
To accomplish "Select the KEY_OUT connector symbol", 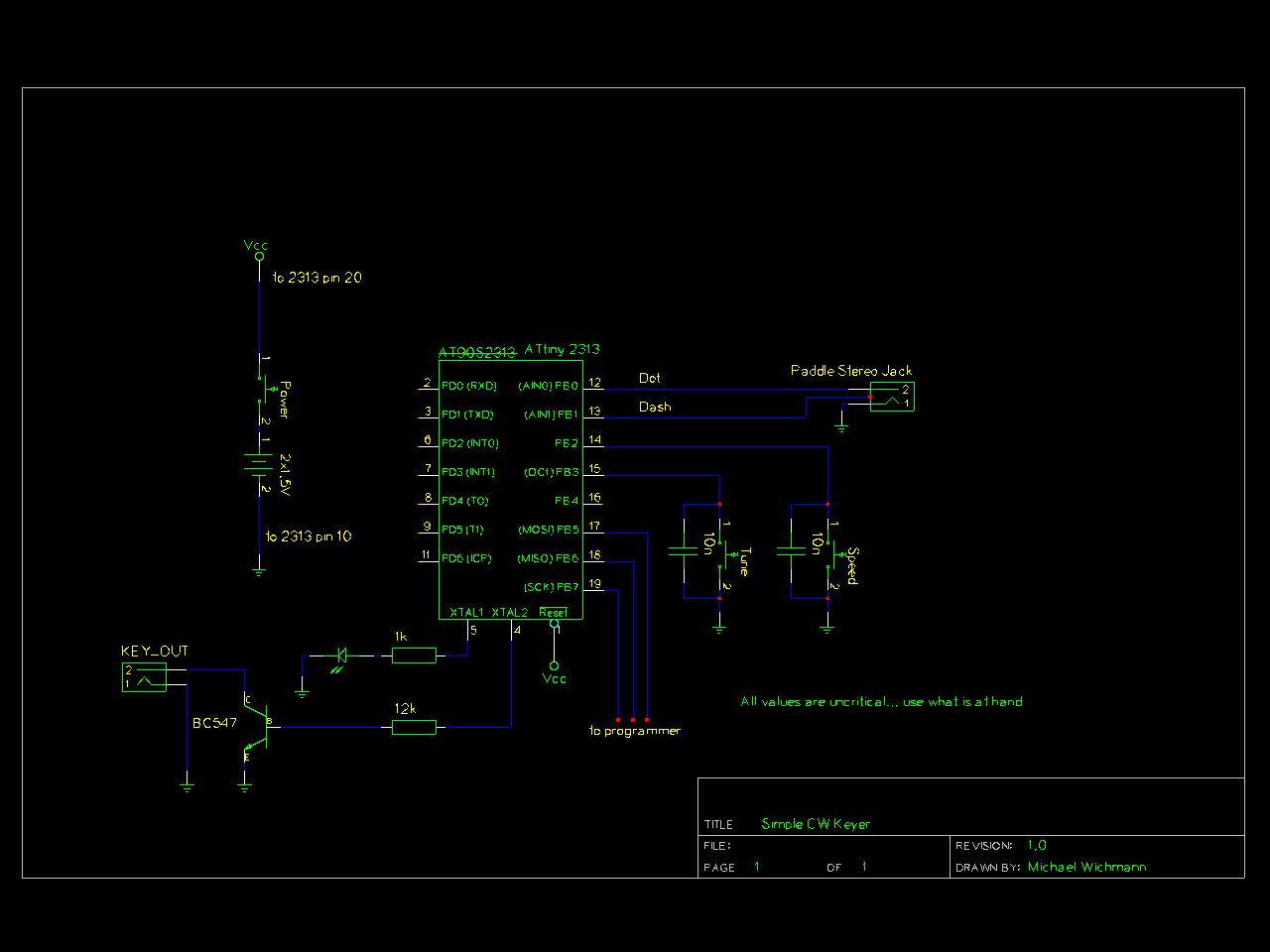I will (x=144, y=677).
